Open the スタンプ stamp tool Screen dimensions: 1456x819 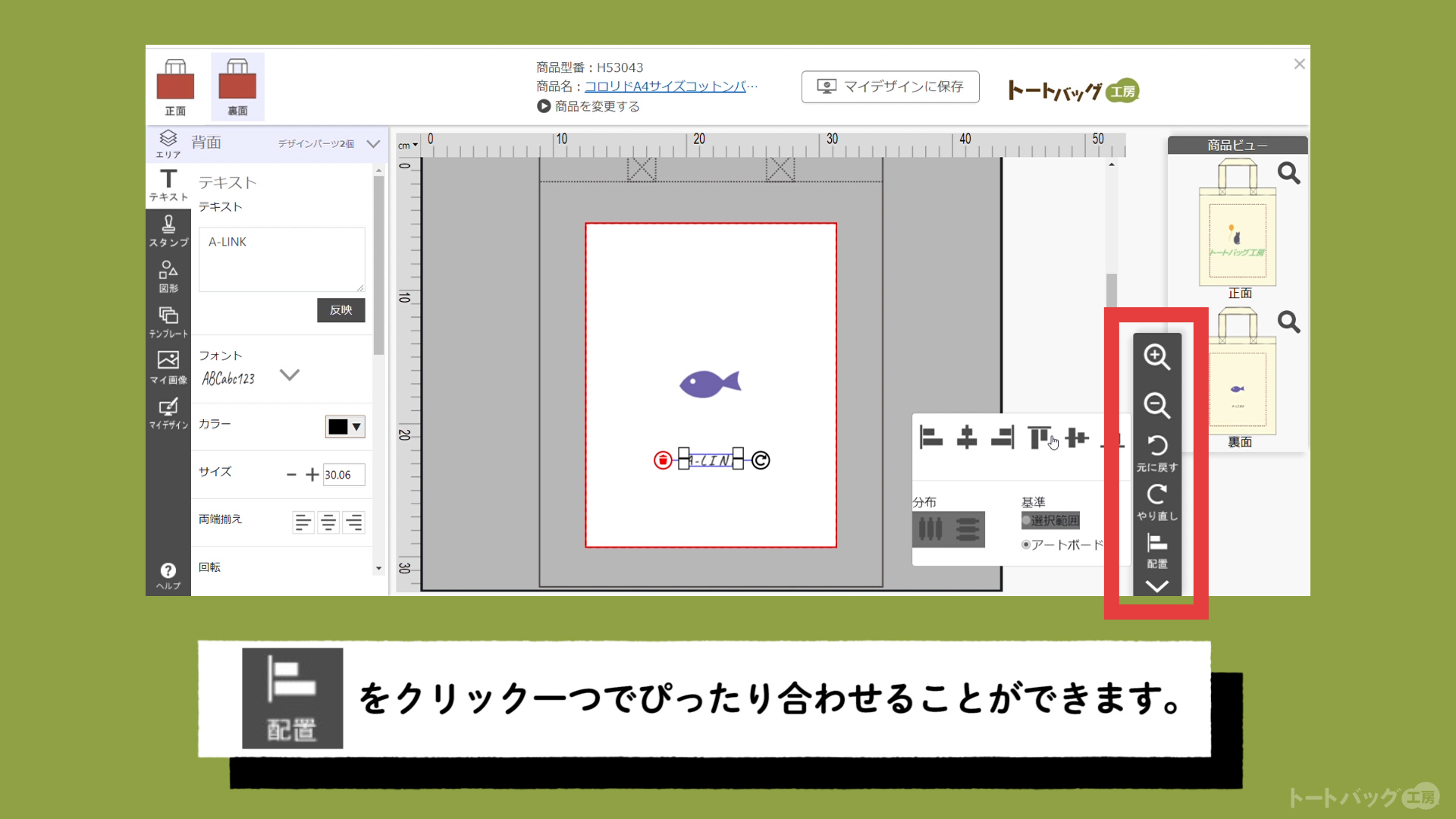point(168,231)
